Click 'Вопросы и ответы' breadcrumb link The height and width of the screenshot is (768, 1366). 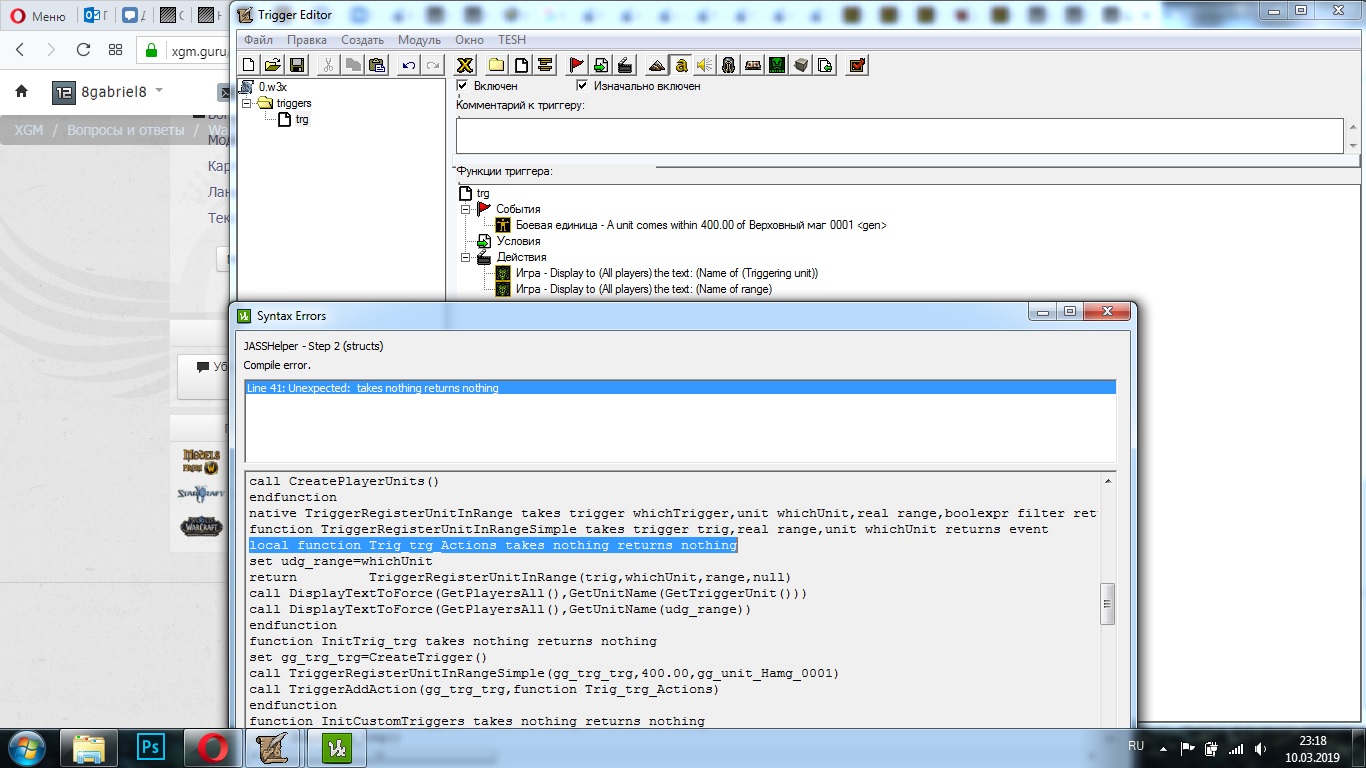coord(125,131)
